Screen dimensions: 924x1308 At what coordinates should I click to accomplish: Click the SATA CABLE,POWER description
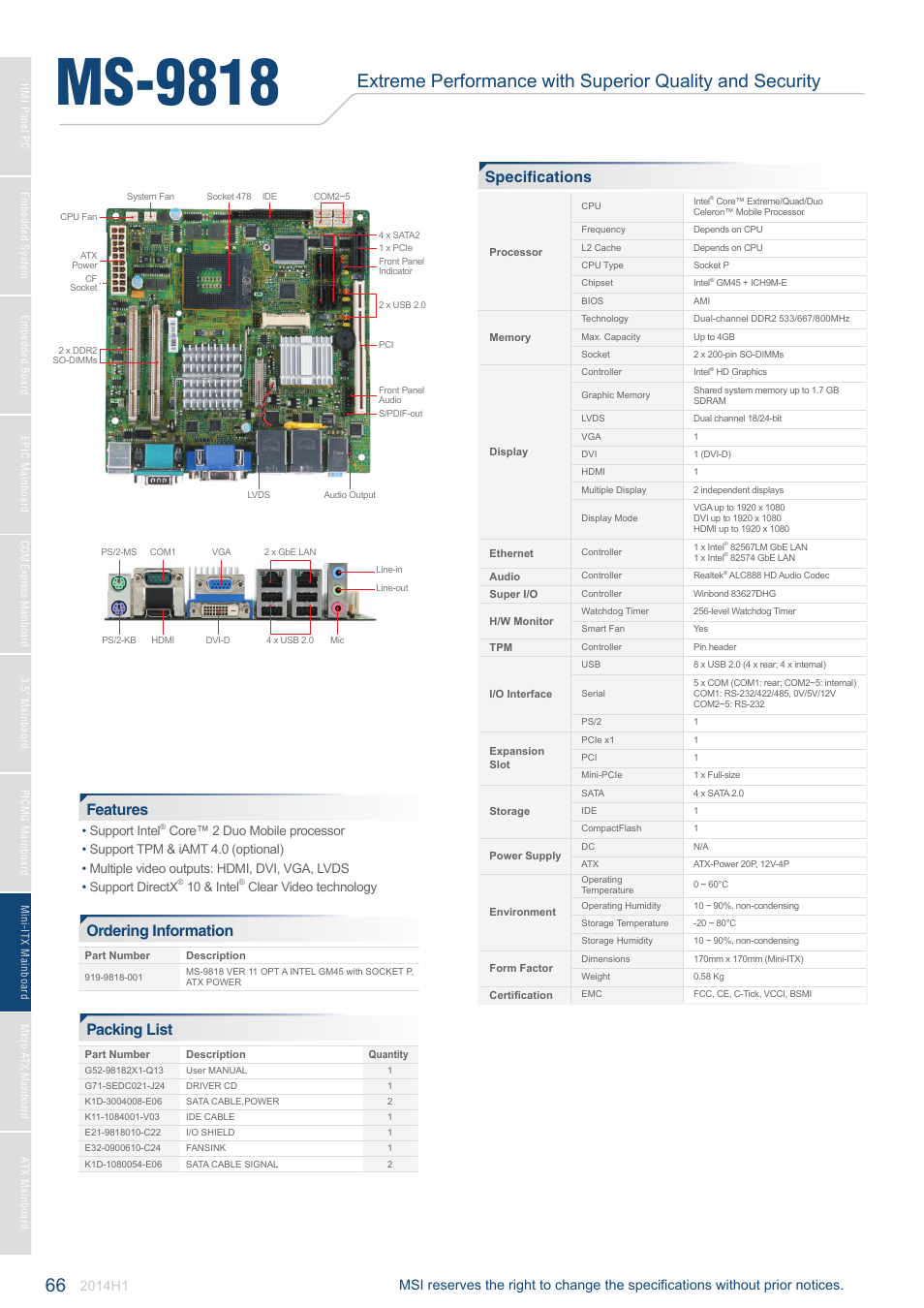(232, 1102)
